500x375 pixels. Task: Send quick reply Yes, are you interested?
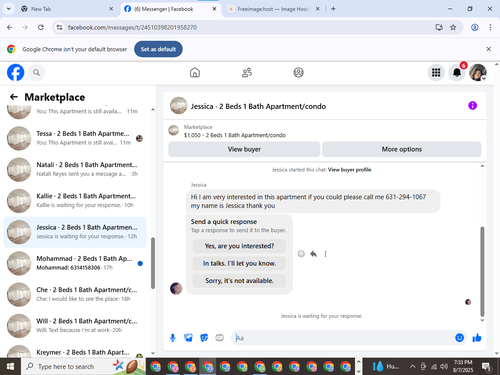(x=239, y=246)
